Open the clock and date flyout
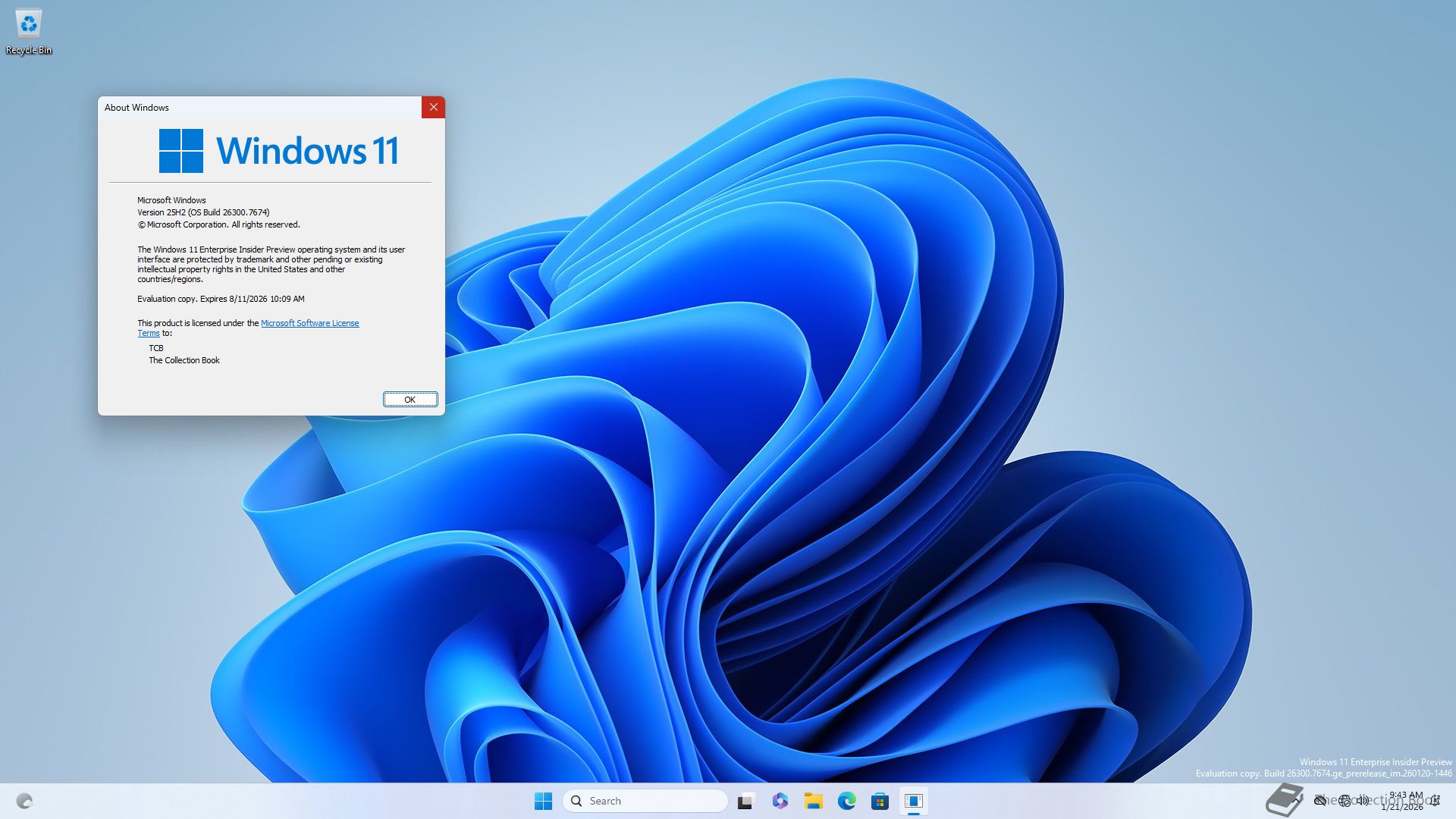The height and width of the screenshot is (819, 1456). point(1403,801)
